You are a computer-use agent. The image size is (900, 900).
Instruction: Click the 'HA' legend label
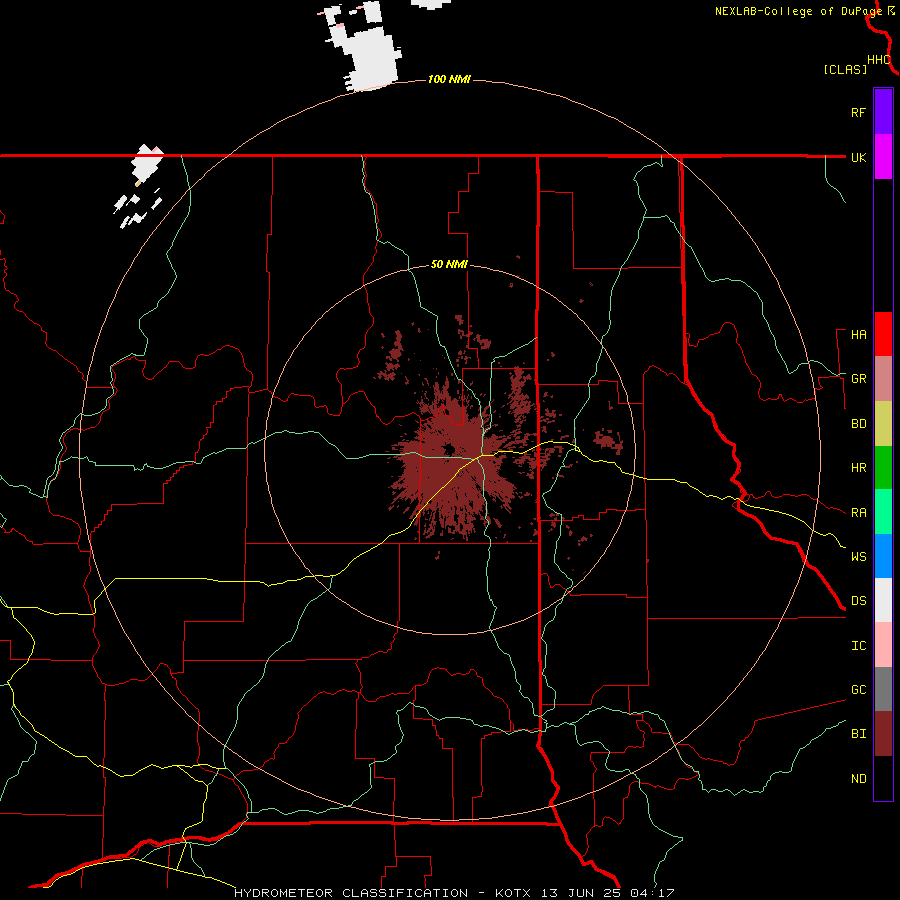(858, 335)
